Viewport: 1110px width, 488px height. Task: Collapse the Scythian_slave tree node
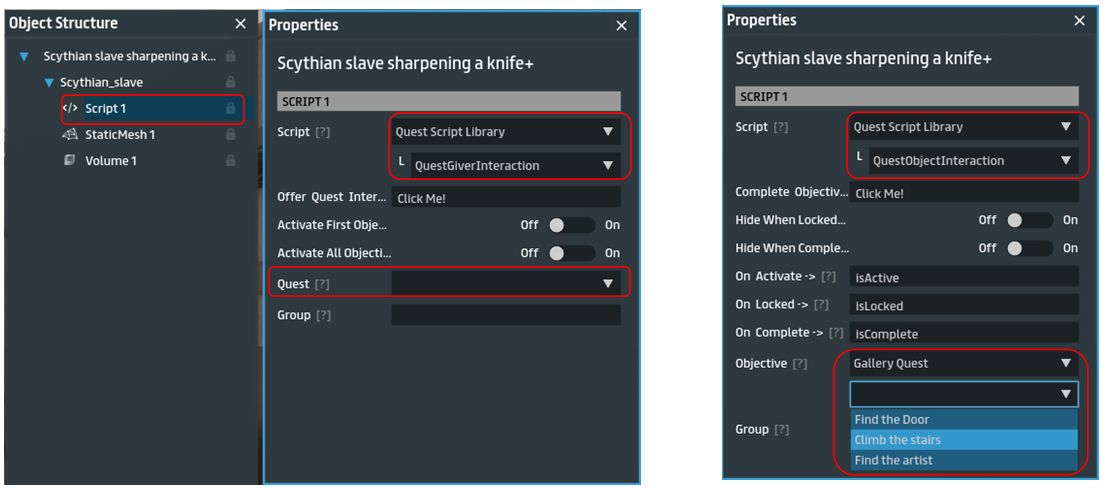coord(49,82)
